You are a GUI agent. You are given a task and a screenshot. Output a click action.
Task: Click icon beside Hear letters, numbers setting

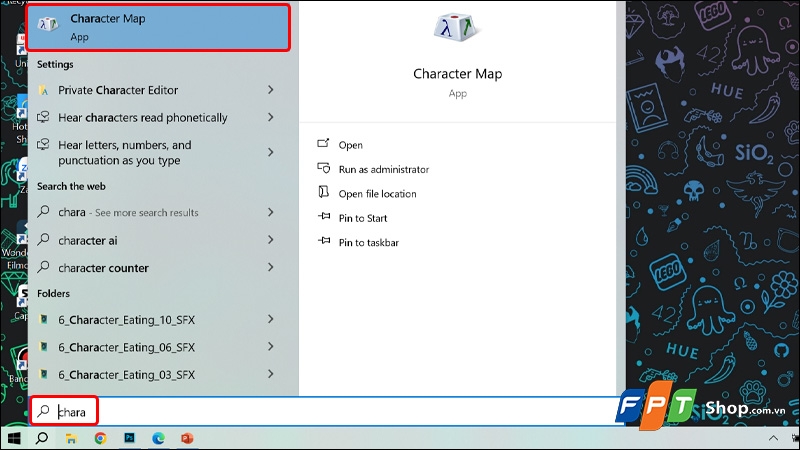pyautogui.click(x=44, y=145)
